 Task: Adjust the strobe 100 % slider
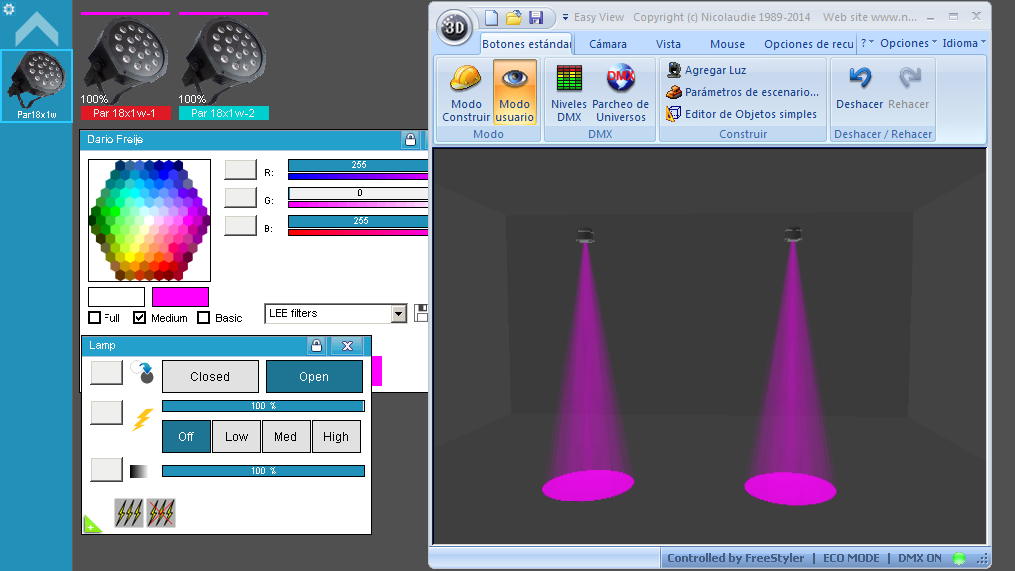[263, 406]
